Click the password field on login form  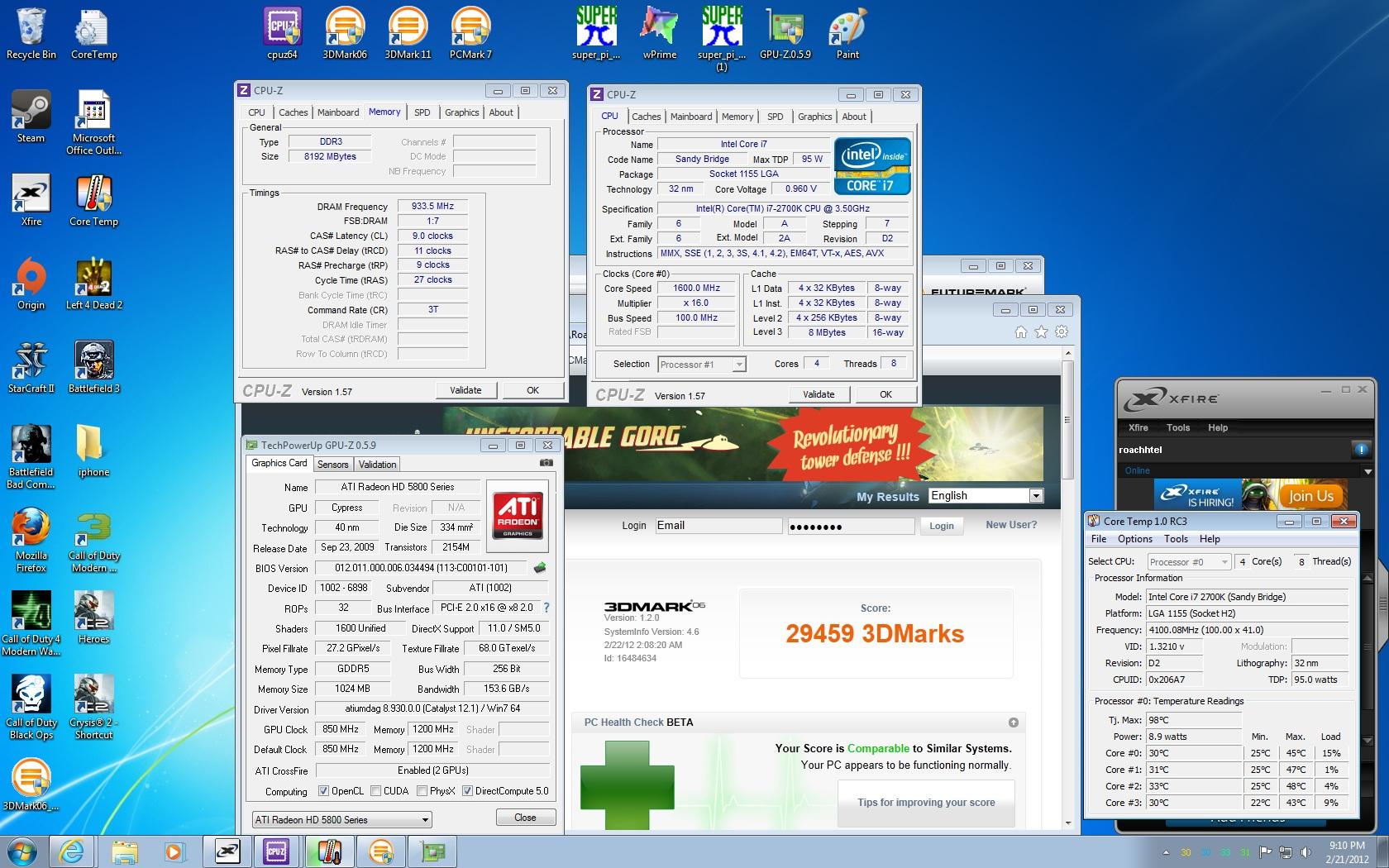[x=851, y=526]
